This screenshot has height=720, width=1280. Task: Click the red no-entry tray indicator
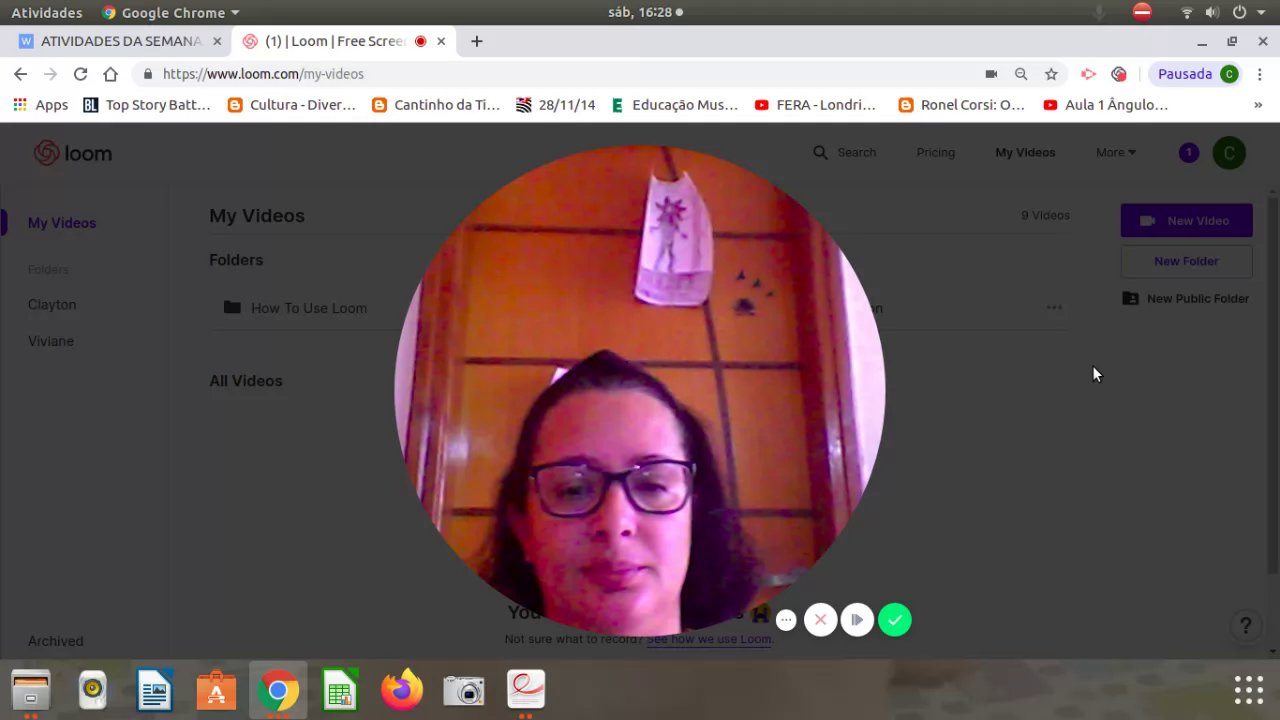point(1142,12)
